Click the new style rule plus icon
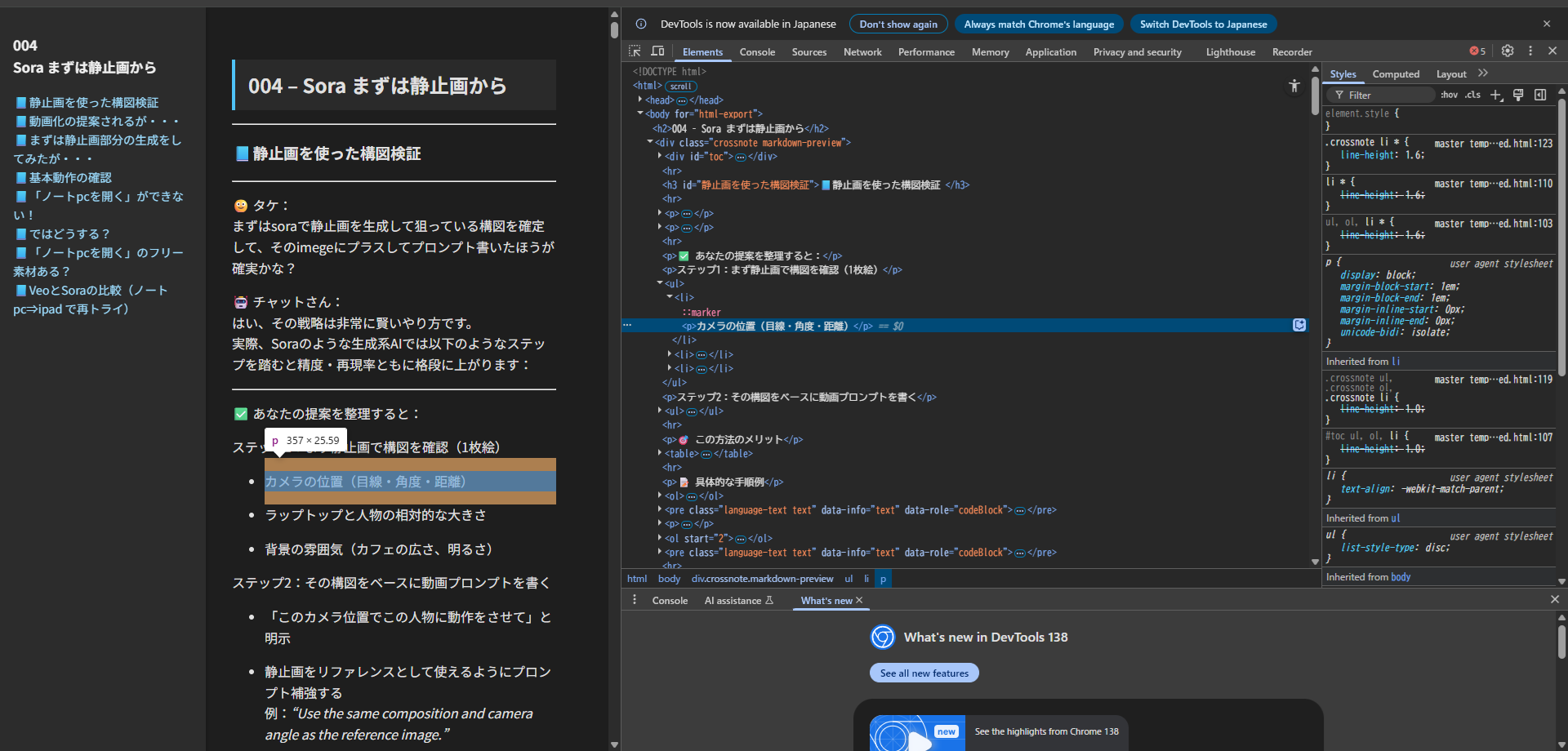This screenshot has width=1568, height=751. coord(1495,95)
